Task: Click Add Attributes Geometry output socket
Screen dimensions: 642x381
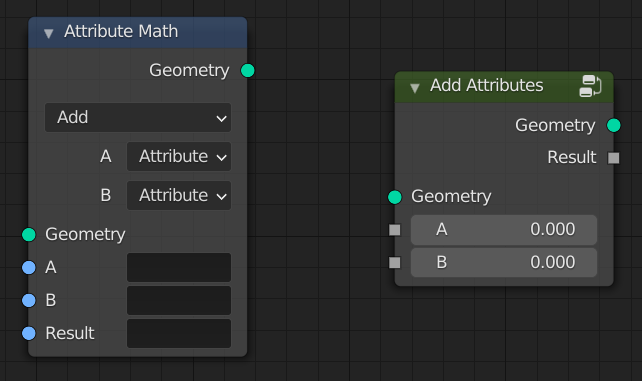Action: [614, 125]
